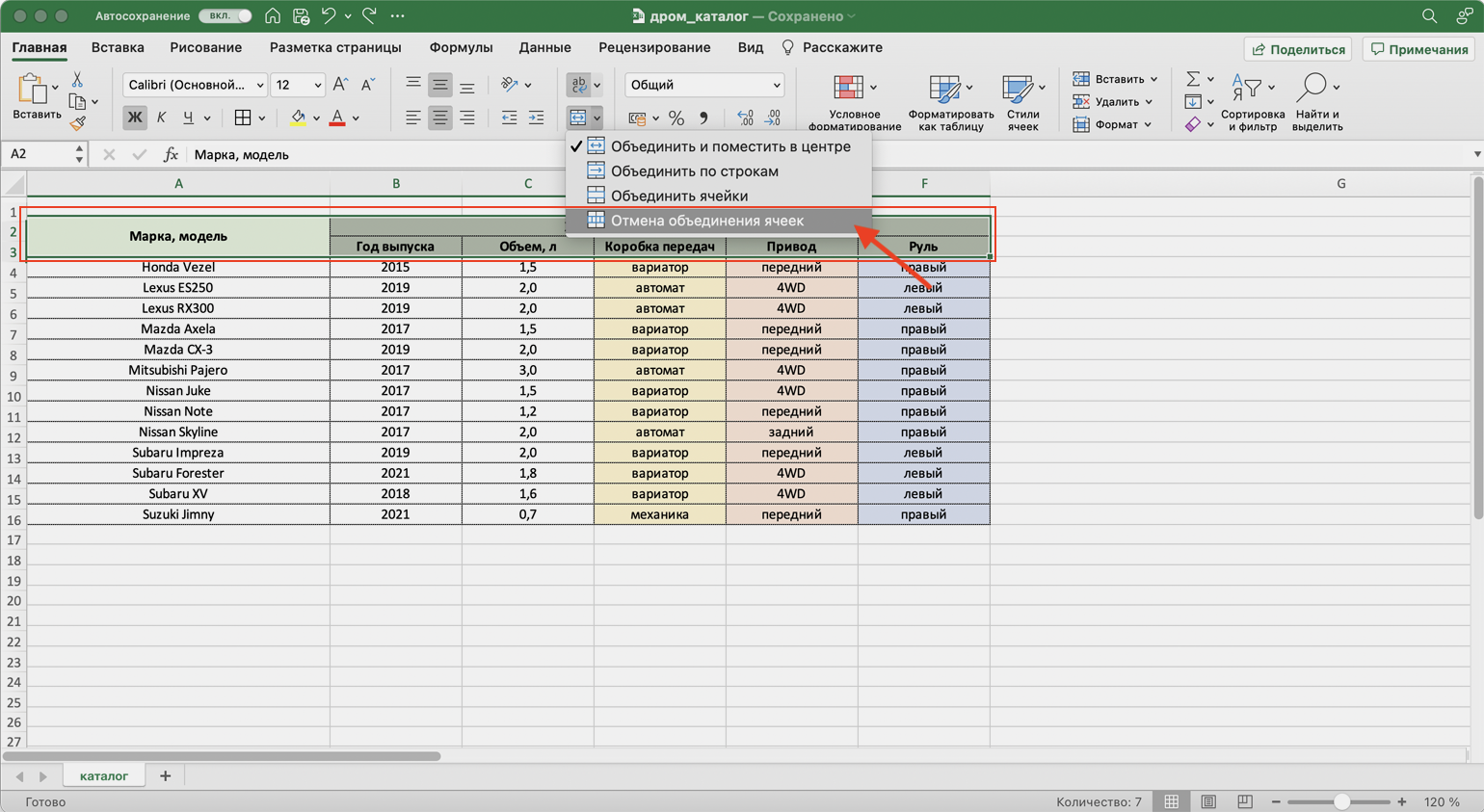Open the Формулы tab

(461, 47)
